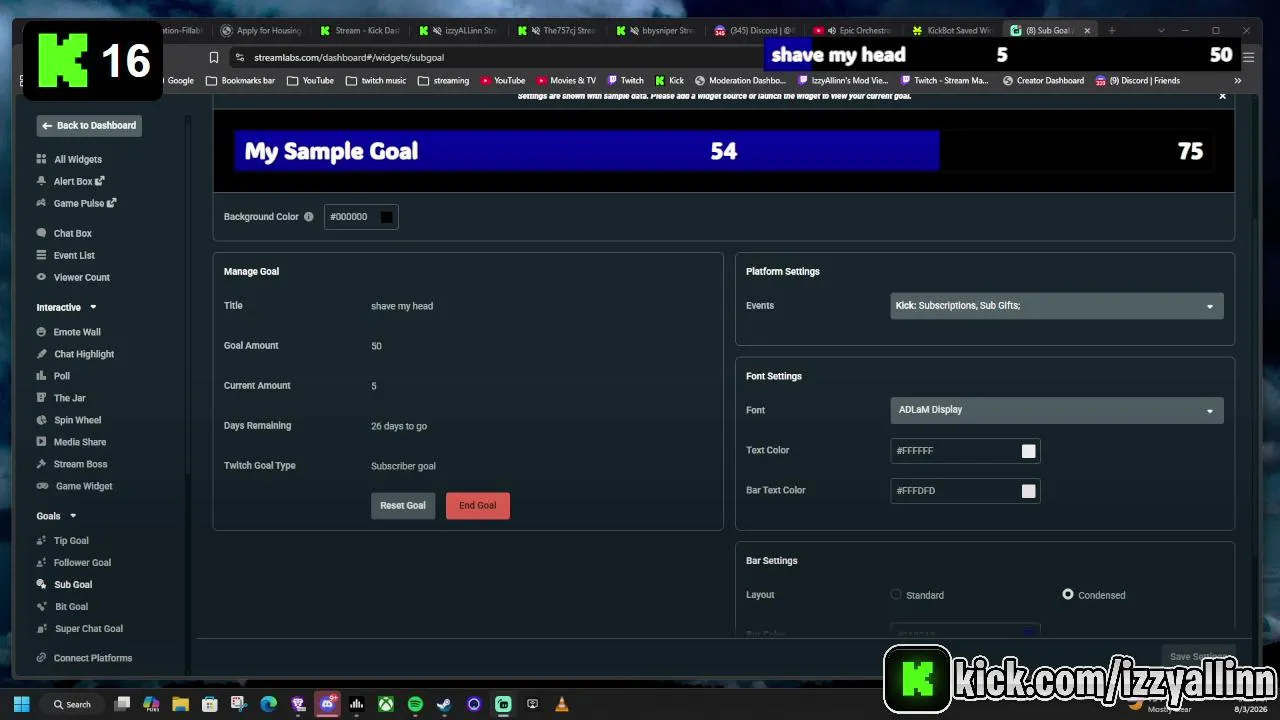Open the Spin Wheel icon
The width and height of the screenshot is (1280, 720).
click(x=41, y=420)
